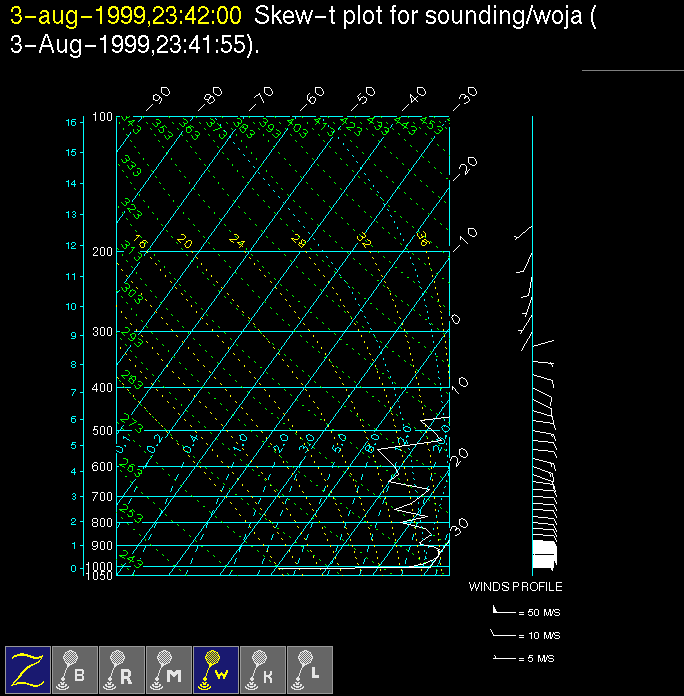The height and width of the screenshot is (696, 684).
Task: Click the 16 km altitude axis label
Action: tap(71, 122)
